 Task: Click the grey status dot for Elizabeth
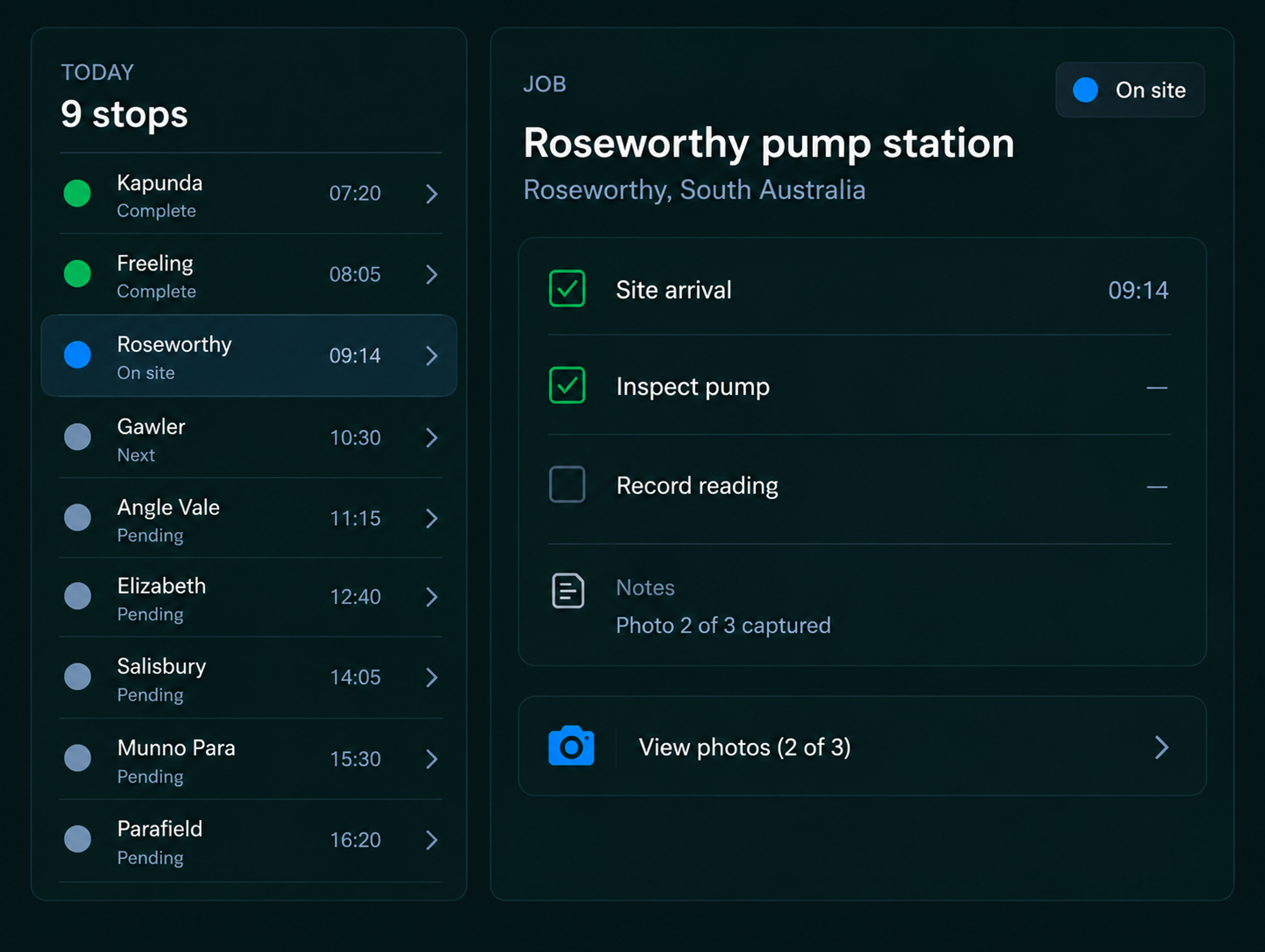[x=77, y=596]
